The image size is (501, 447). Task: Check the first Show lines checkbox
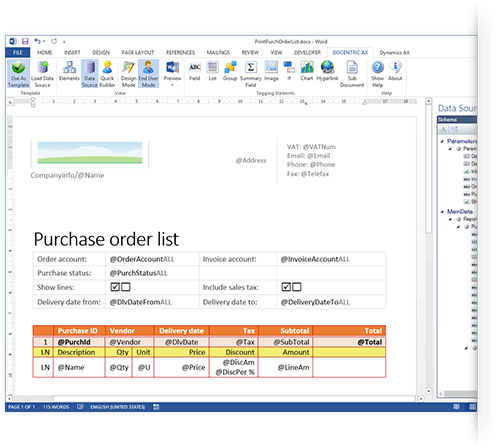click(115, 287)
